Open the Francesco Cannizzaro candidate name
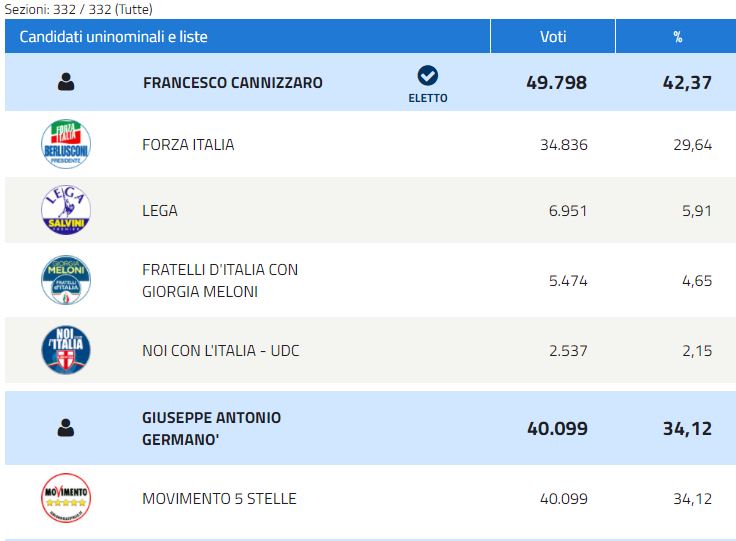736x541 pixels. [x=233, y=83]
